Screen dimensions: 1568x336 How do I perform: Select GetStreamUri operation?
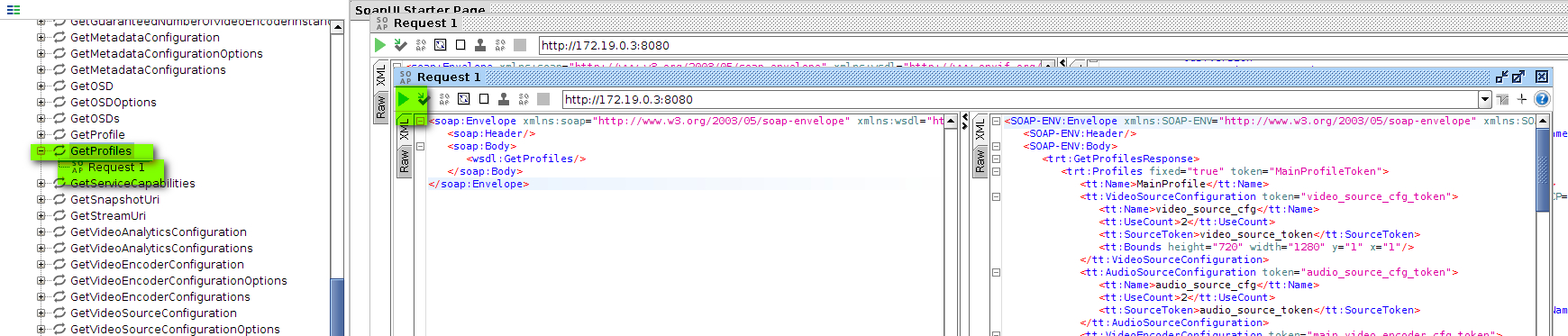pyautogui.click(x=108, y=216)
